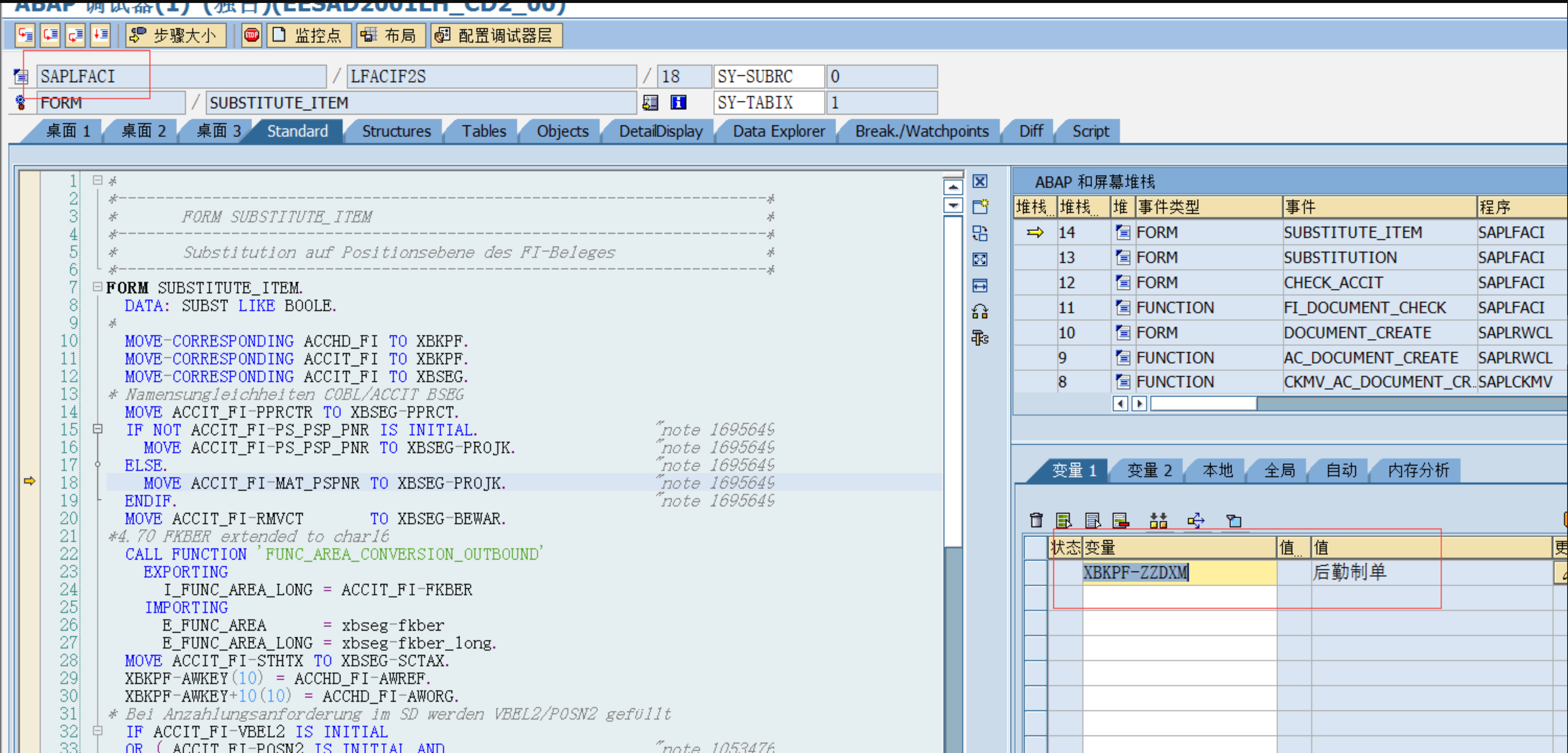Click the 布局 layout button
Image resolution: width=1568 pixels, height=753 pixels.
tap(391, 35)
